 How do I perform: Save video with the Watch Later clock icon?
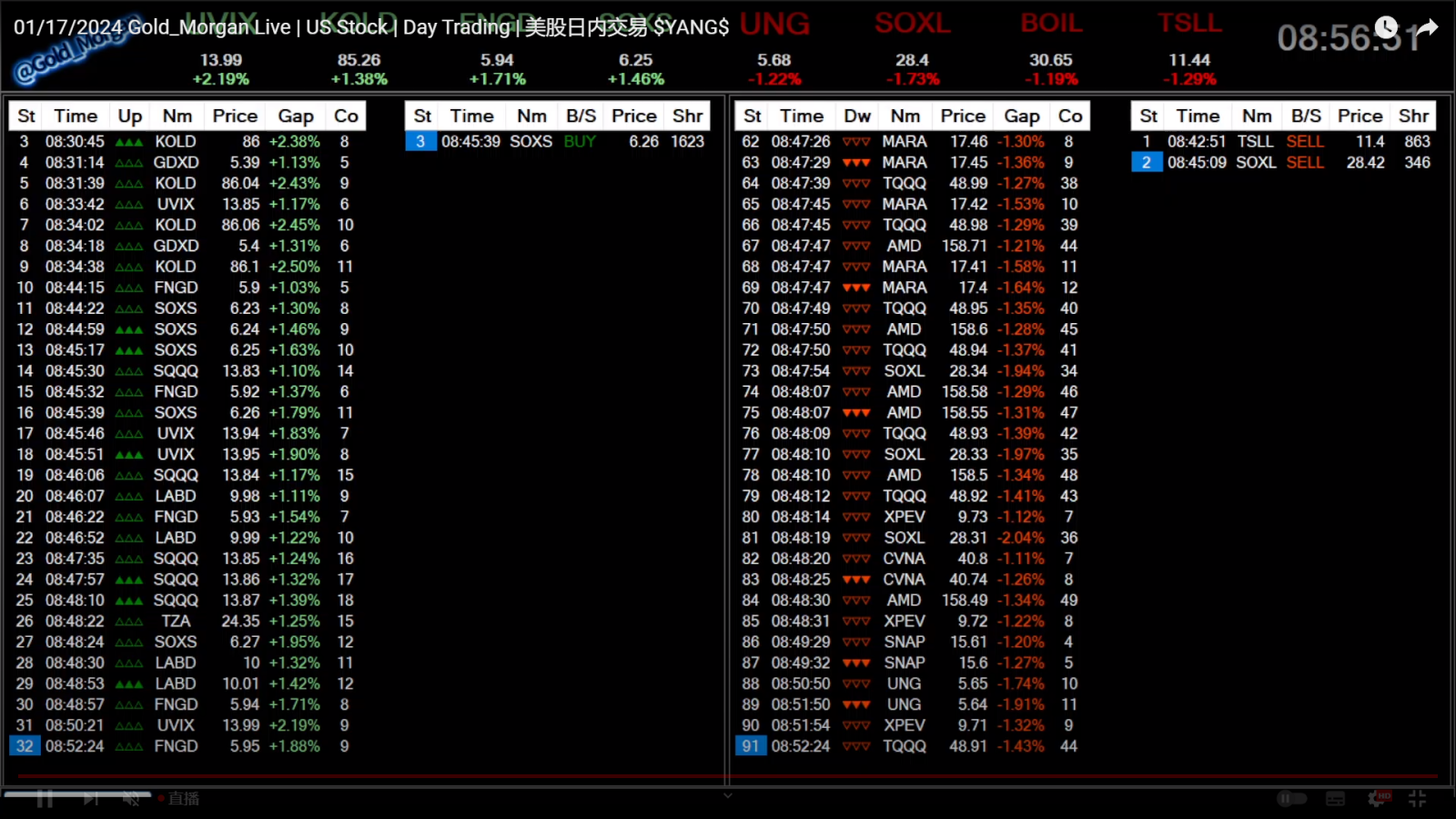point(1386,27)
